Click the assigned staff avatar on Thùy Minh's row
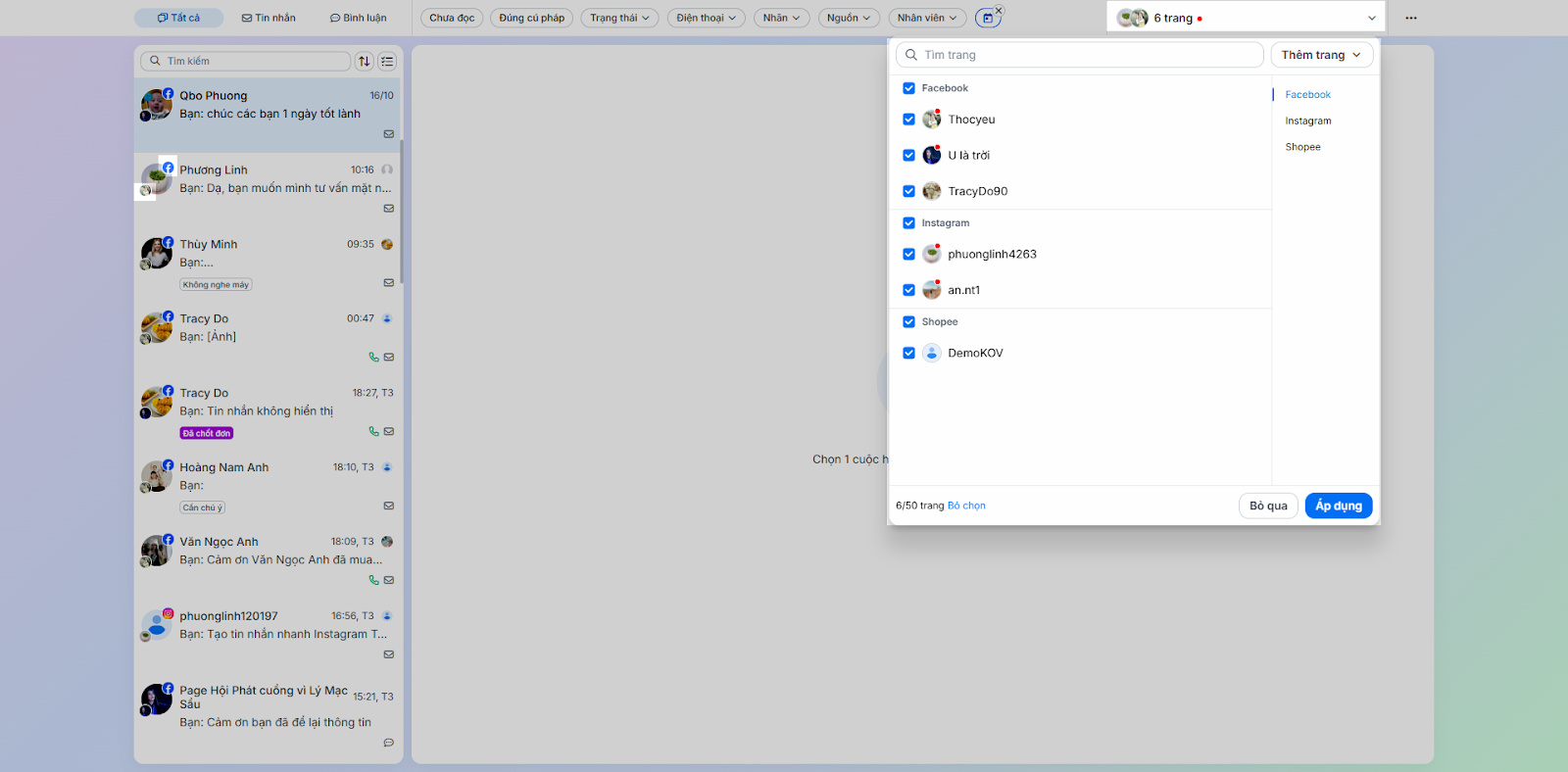The image size is (1568, 772). point(387,245)
